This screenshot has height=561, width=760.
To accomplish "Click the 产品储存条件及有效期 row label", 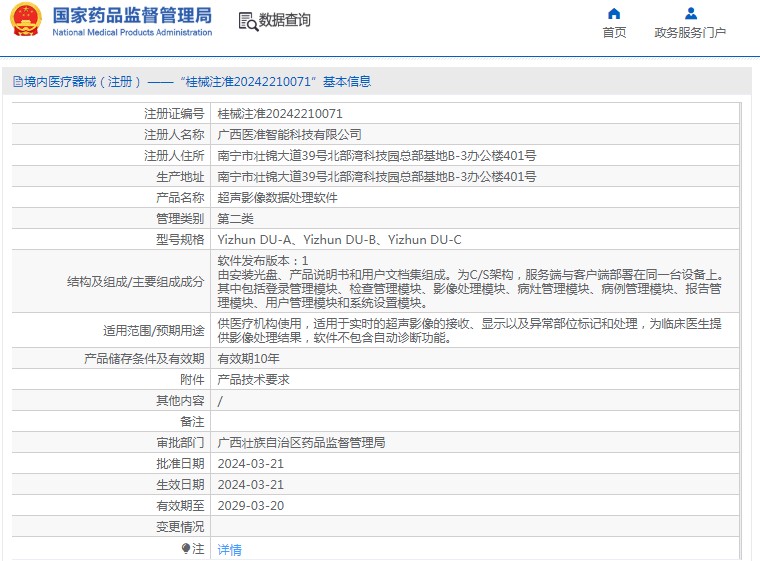I will pos(144,358).
